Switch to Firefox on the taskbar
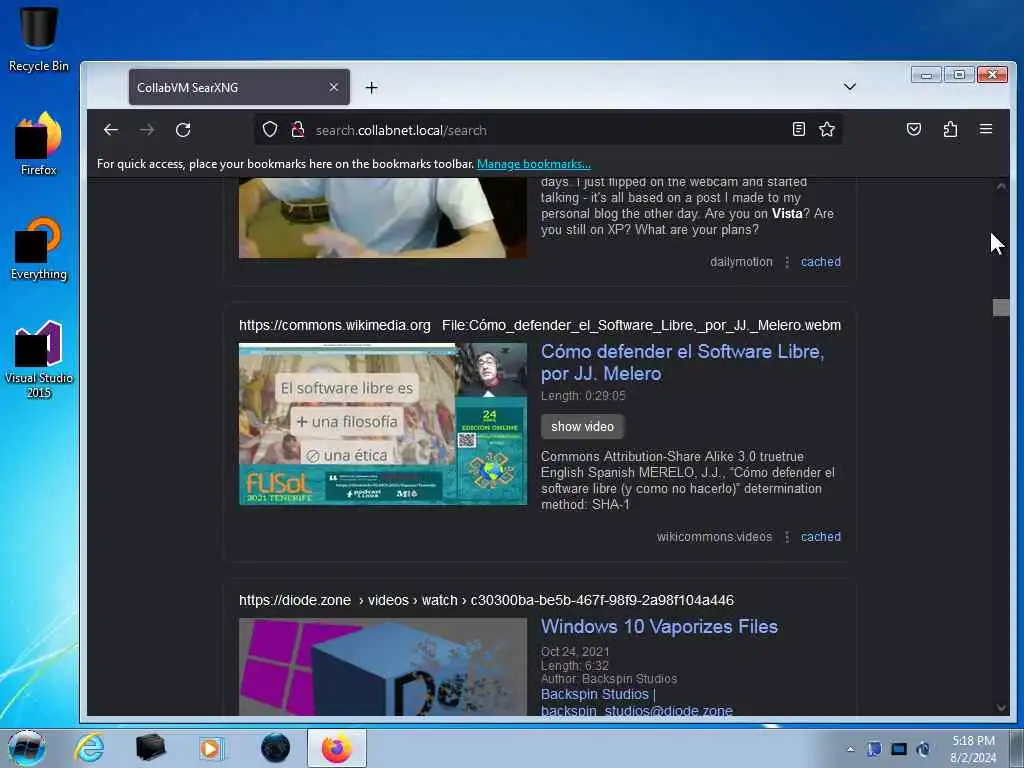This screenshot has height=768, width=1024. click(337, 748)
